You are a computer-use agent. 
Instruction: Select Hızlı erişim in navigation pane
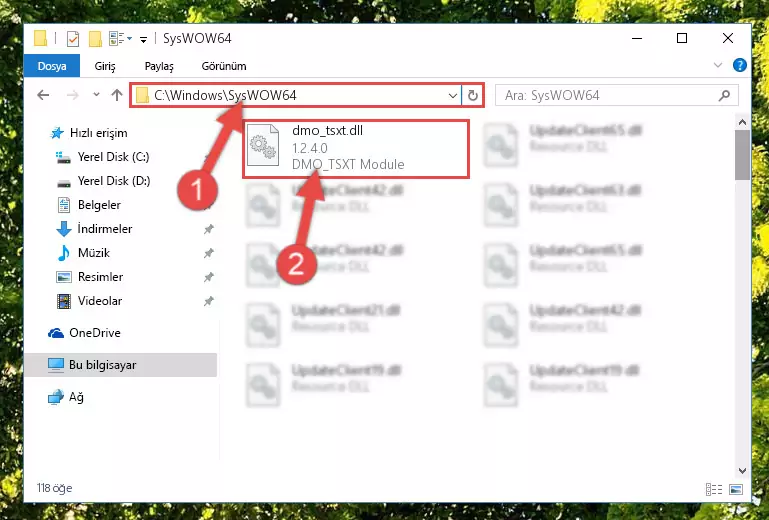89,133
